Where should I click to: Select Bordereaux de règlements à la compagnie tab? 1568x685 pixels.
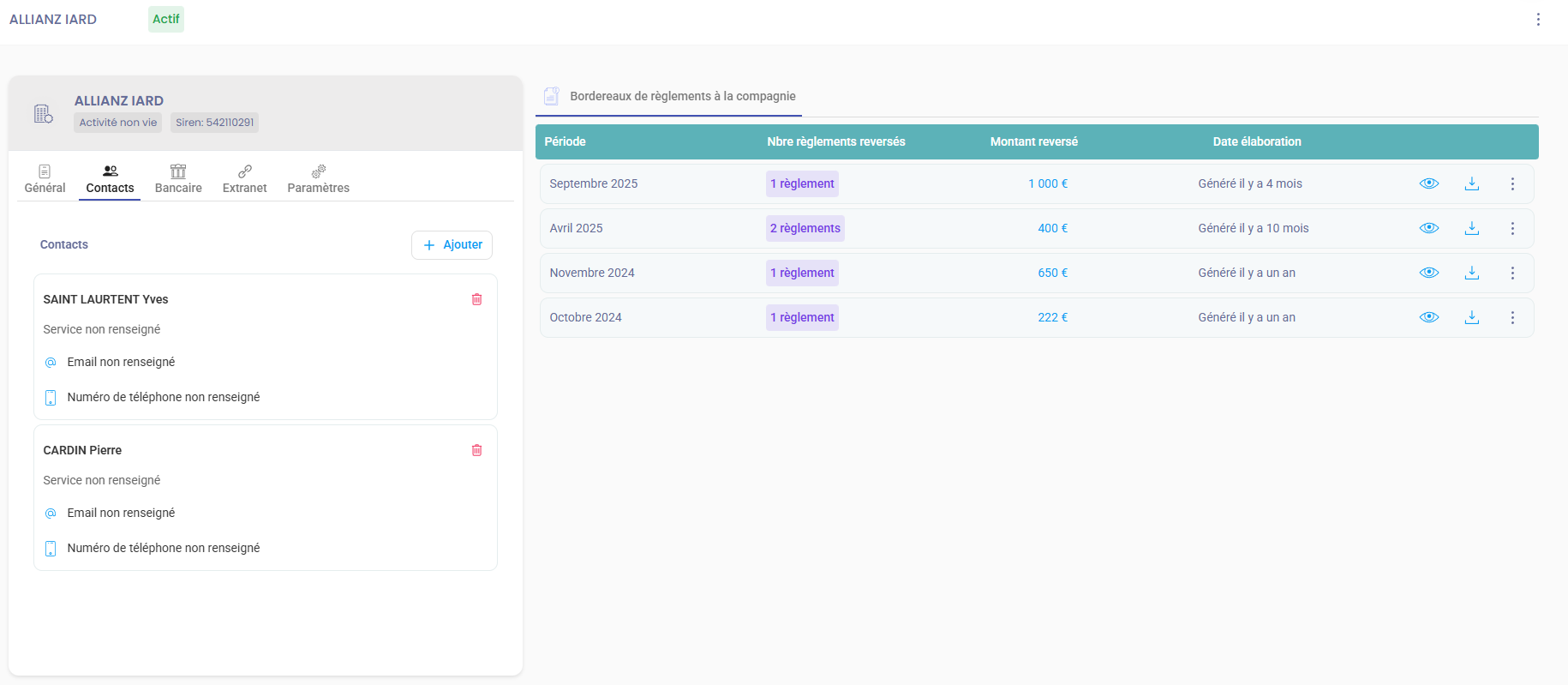[x=668, y=96]
